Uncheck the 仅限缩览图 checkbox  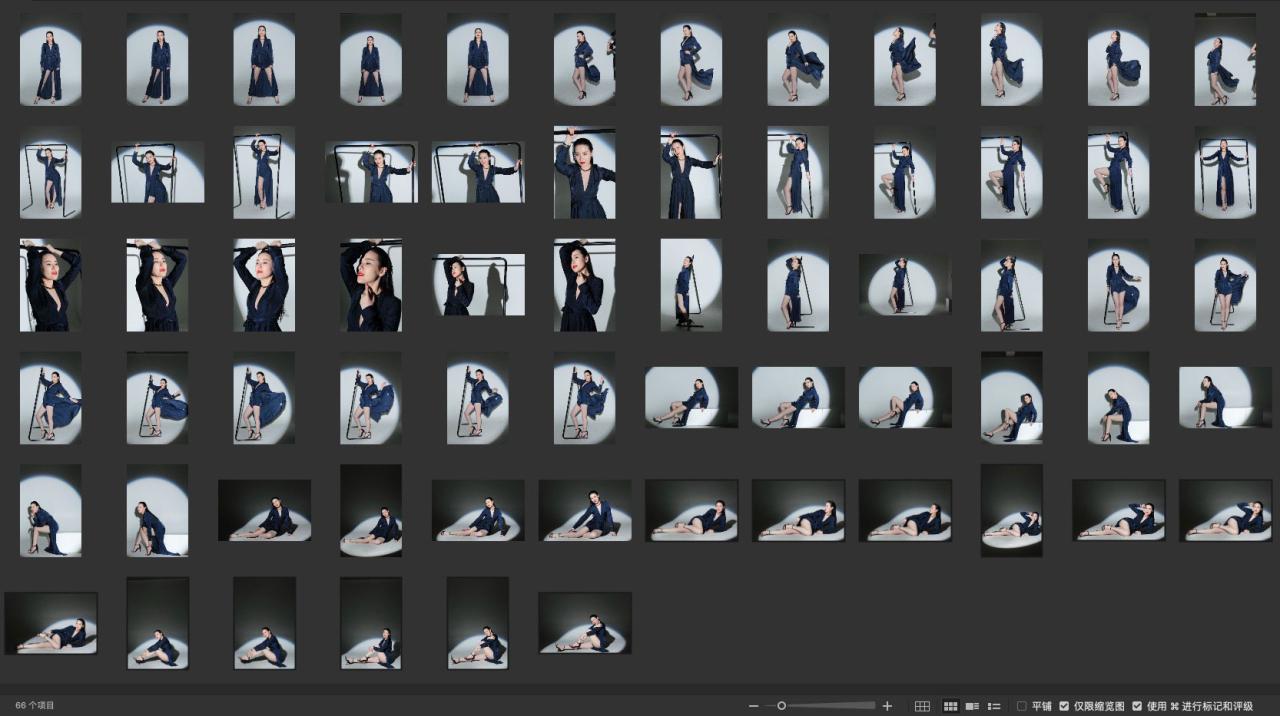(x=1064, y=706)
